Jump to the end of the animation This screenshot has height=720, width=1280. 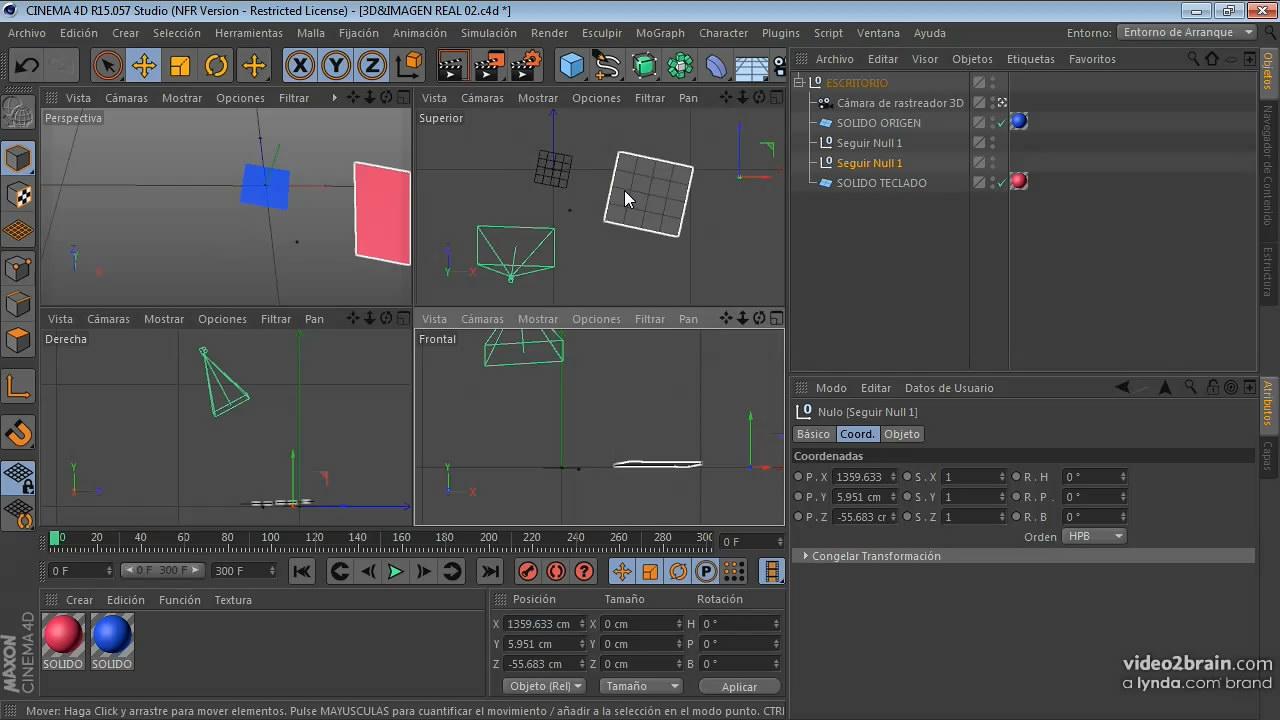(x=489, y=571)
